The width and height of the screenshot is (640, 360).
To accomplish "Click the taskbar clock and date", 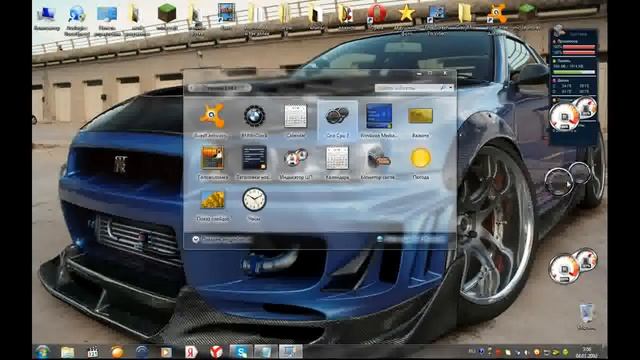I will (x=587, y=352).
